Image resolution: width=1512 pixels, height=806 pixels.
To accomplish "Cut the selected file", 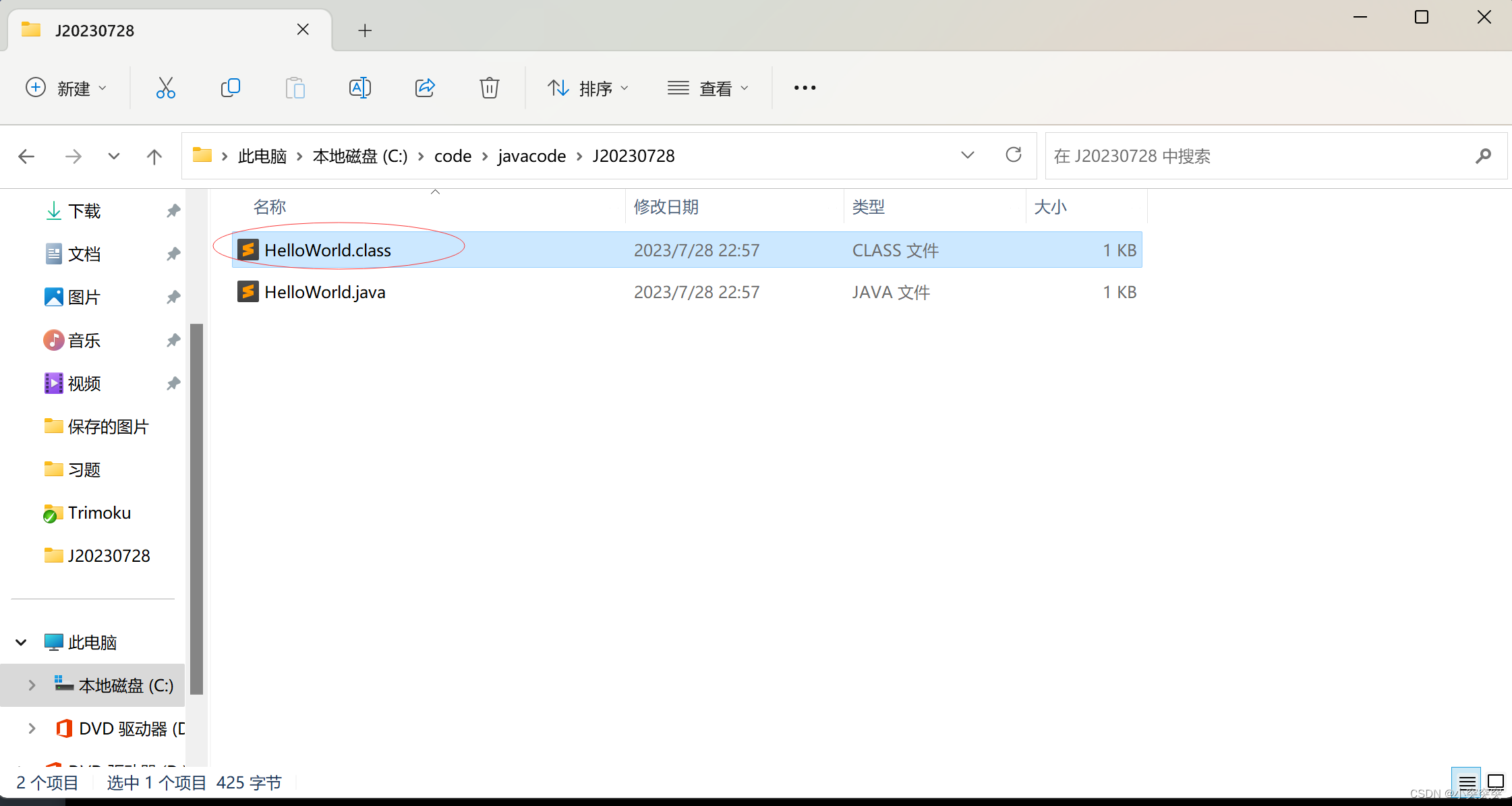I will (x=166, y=88).
